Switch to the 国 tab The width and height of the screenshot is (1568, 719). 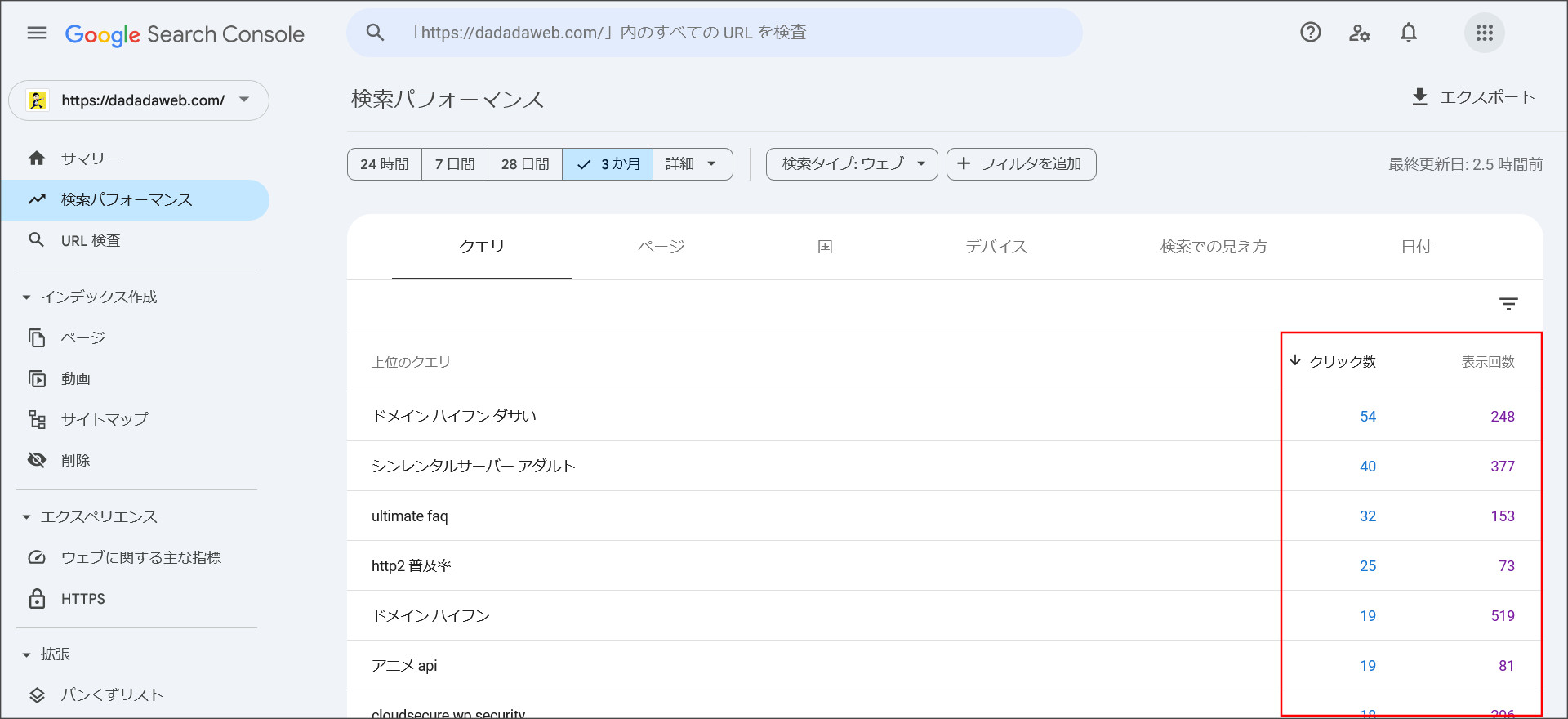[x=825, y=247]
